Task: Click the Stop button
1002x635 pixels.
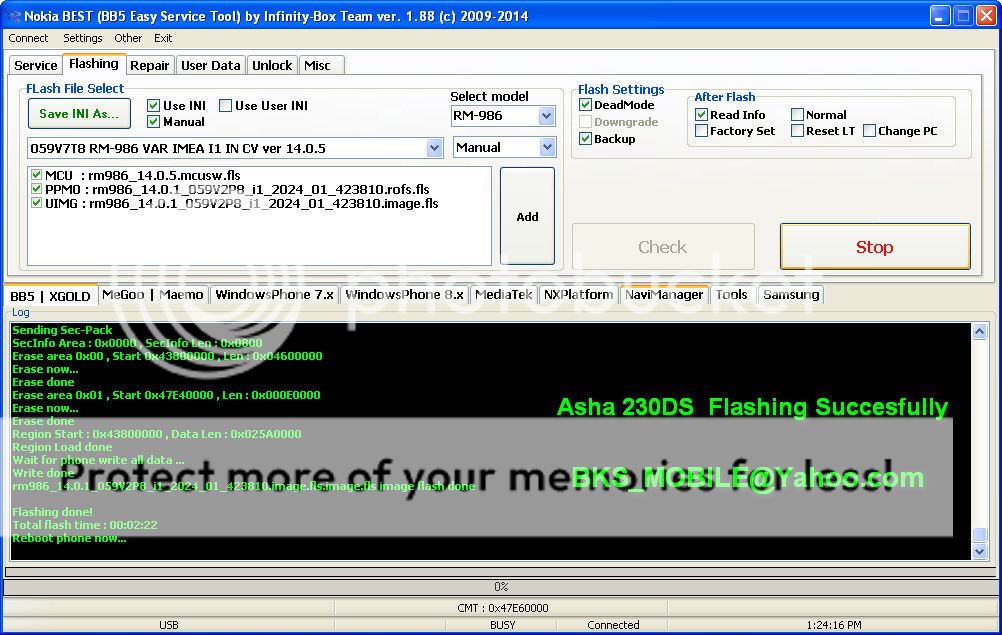Action: [x=875, y=247]
